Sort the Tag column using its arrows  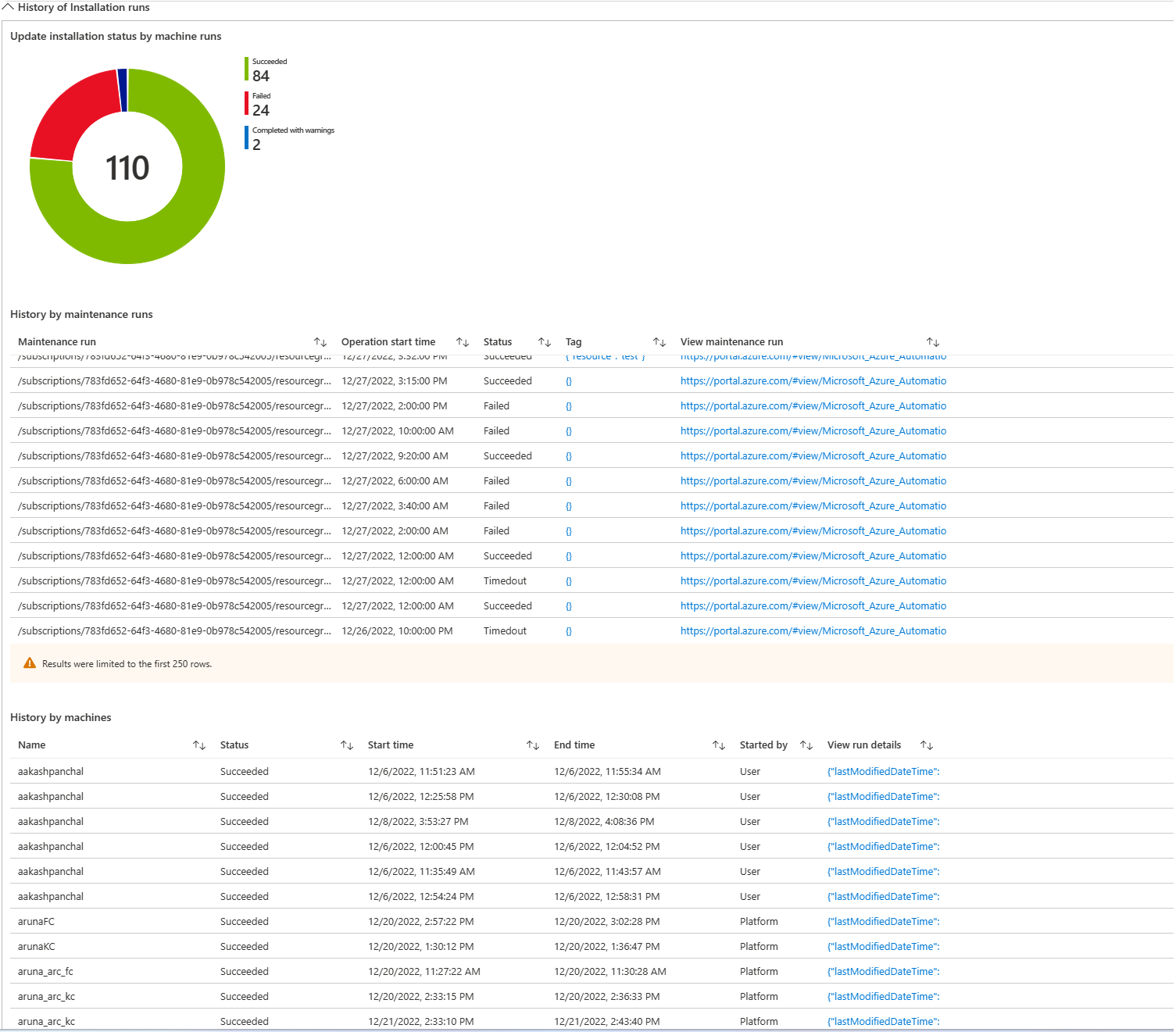660,341
